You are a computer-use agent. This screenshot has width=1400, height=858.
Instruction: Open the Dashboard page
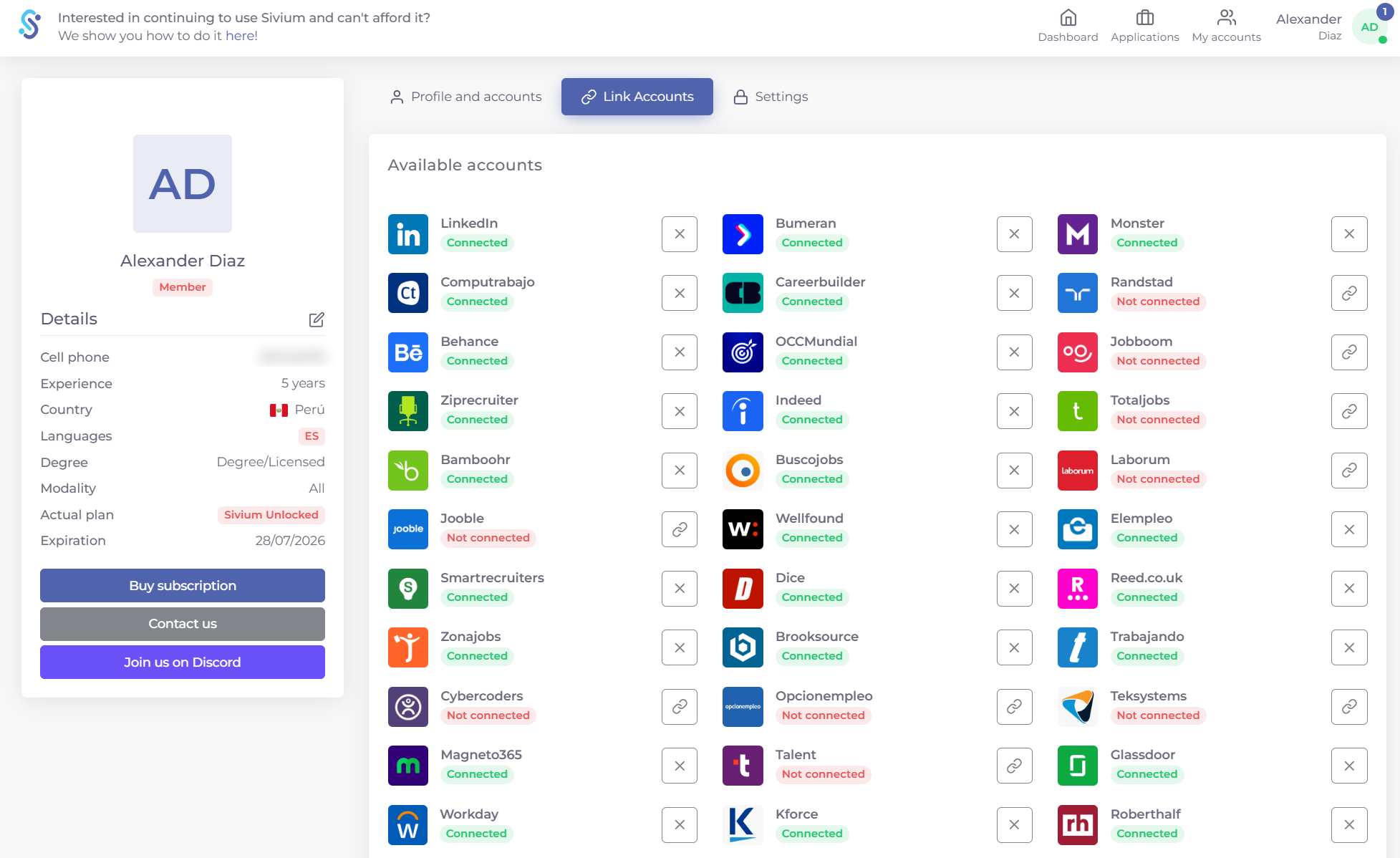1068,26
